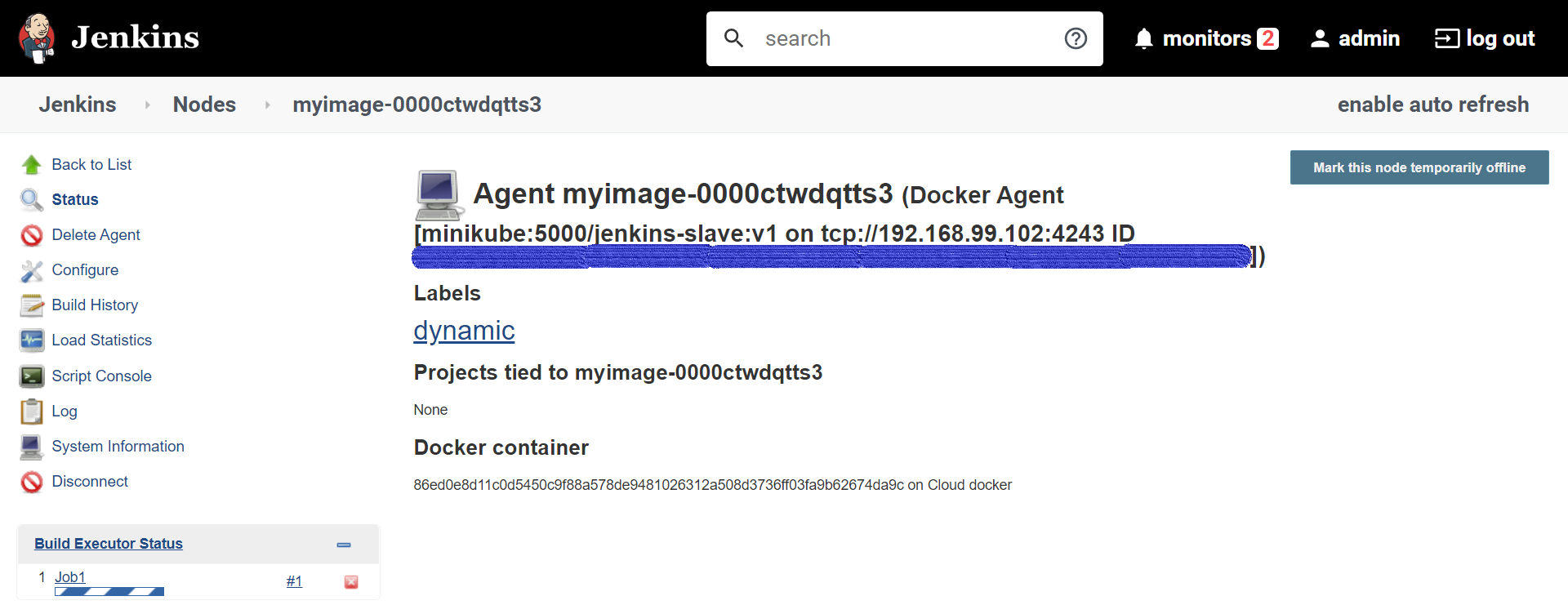The height and width of the screenshot is (614, 1568).
Task: Open the Configure tools icon
Action: pyautogui.click(x=32, y=270)
